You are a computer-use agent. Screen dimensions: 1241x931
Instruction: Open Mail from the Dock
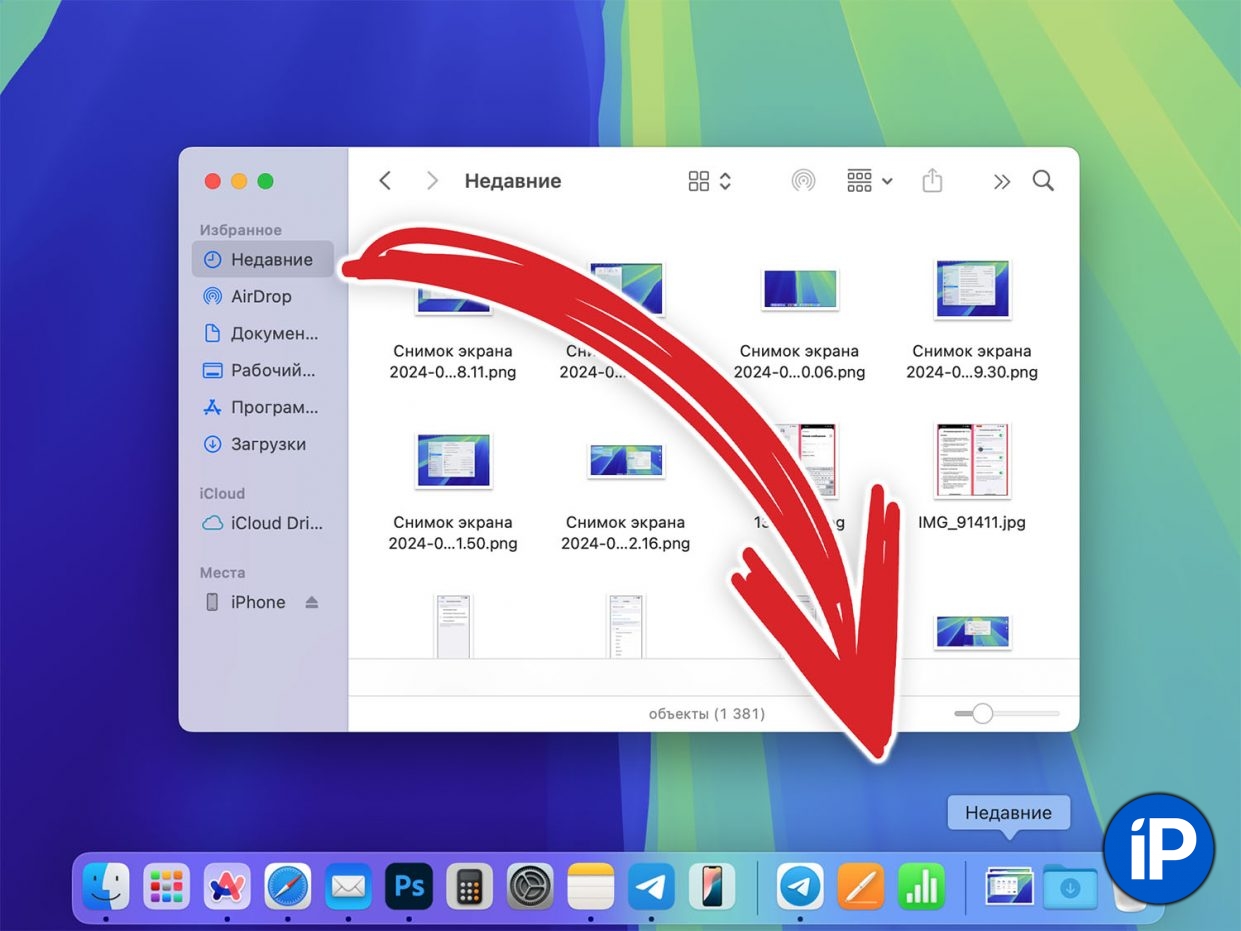(x=349, y=885)
